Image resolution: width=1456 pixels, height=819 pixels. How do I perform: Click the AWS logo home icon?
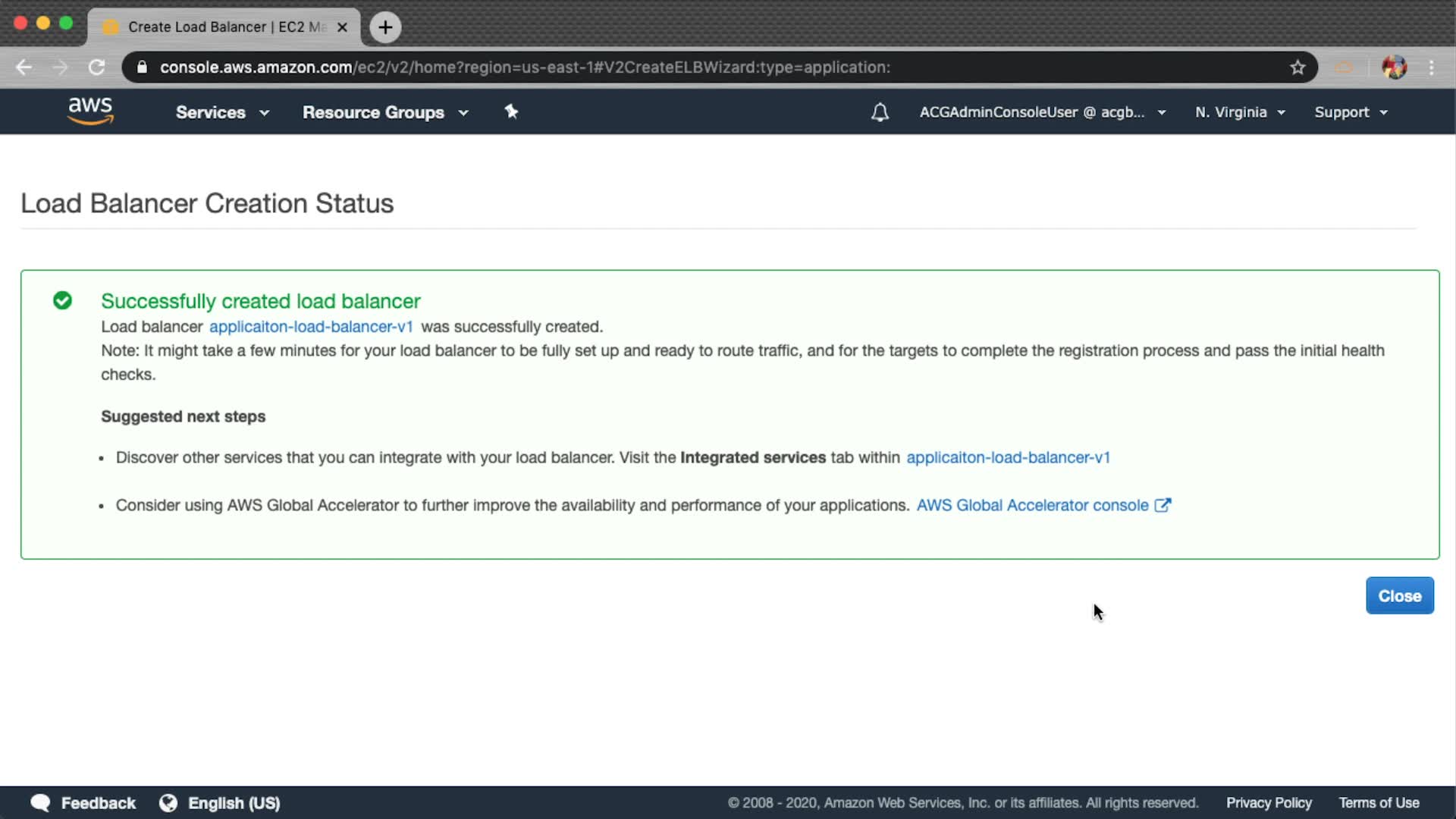(x=90, y=111)
